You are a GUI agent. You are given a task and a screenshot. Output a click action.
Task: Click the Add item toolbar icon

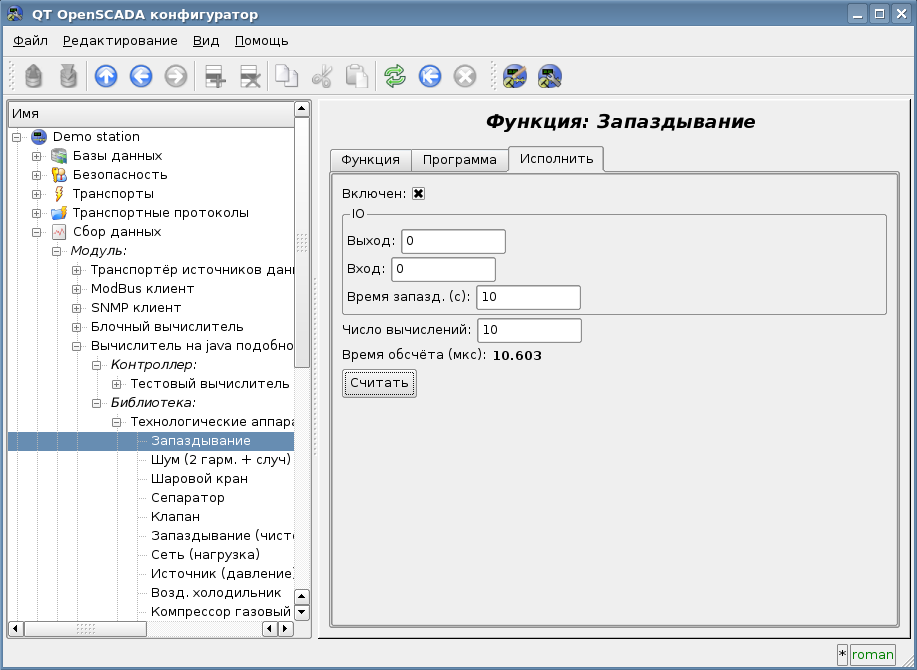pyautogui.click(x=215, y=77)
